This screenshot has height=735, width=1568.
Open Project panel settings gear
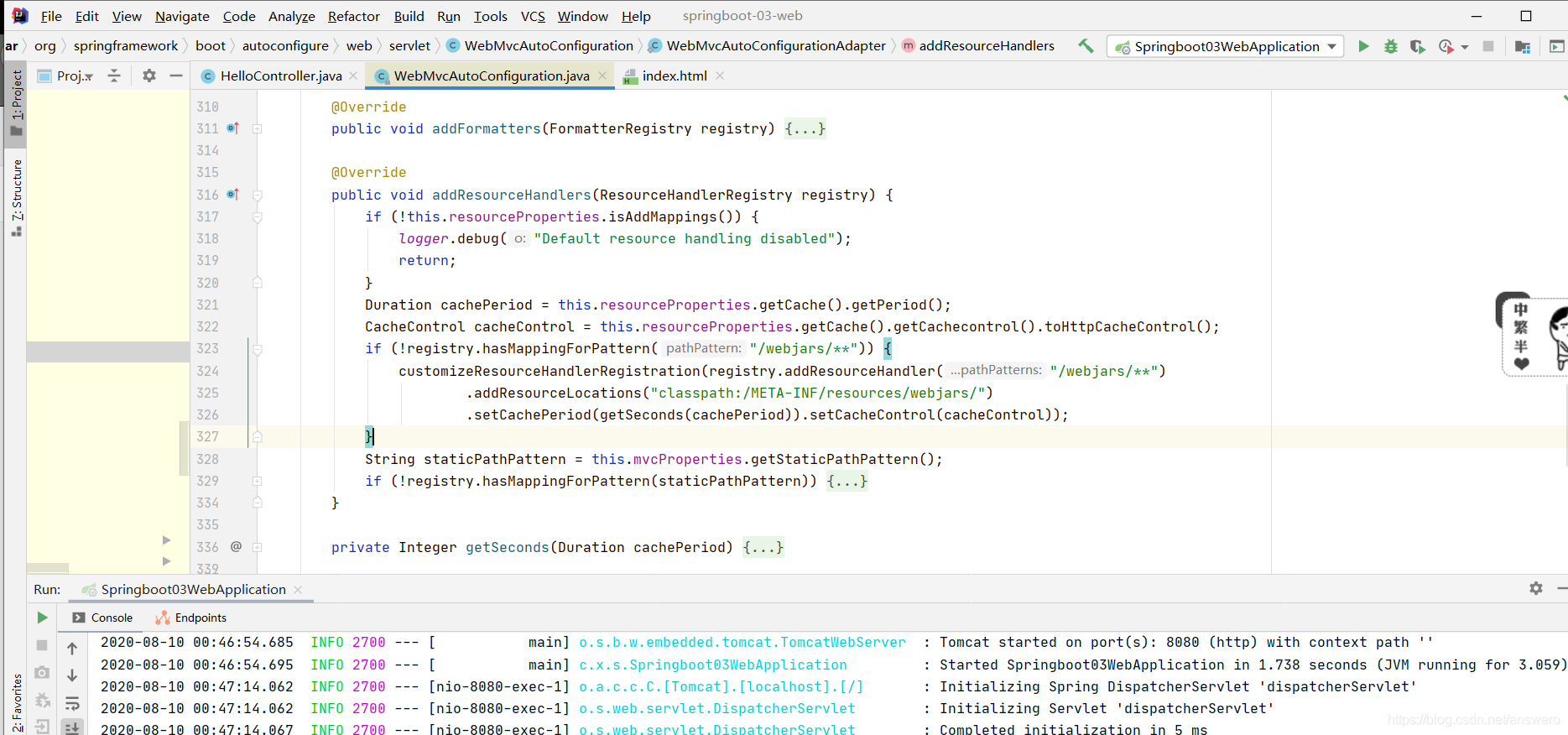149,76
